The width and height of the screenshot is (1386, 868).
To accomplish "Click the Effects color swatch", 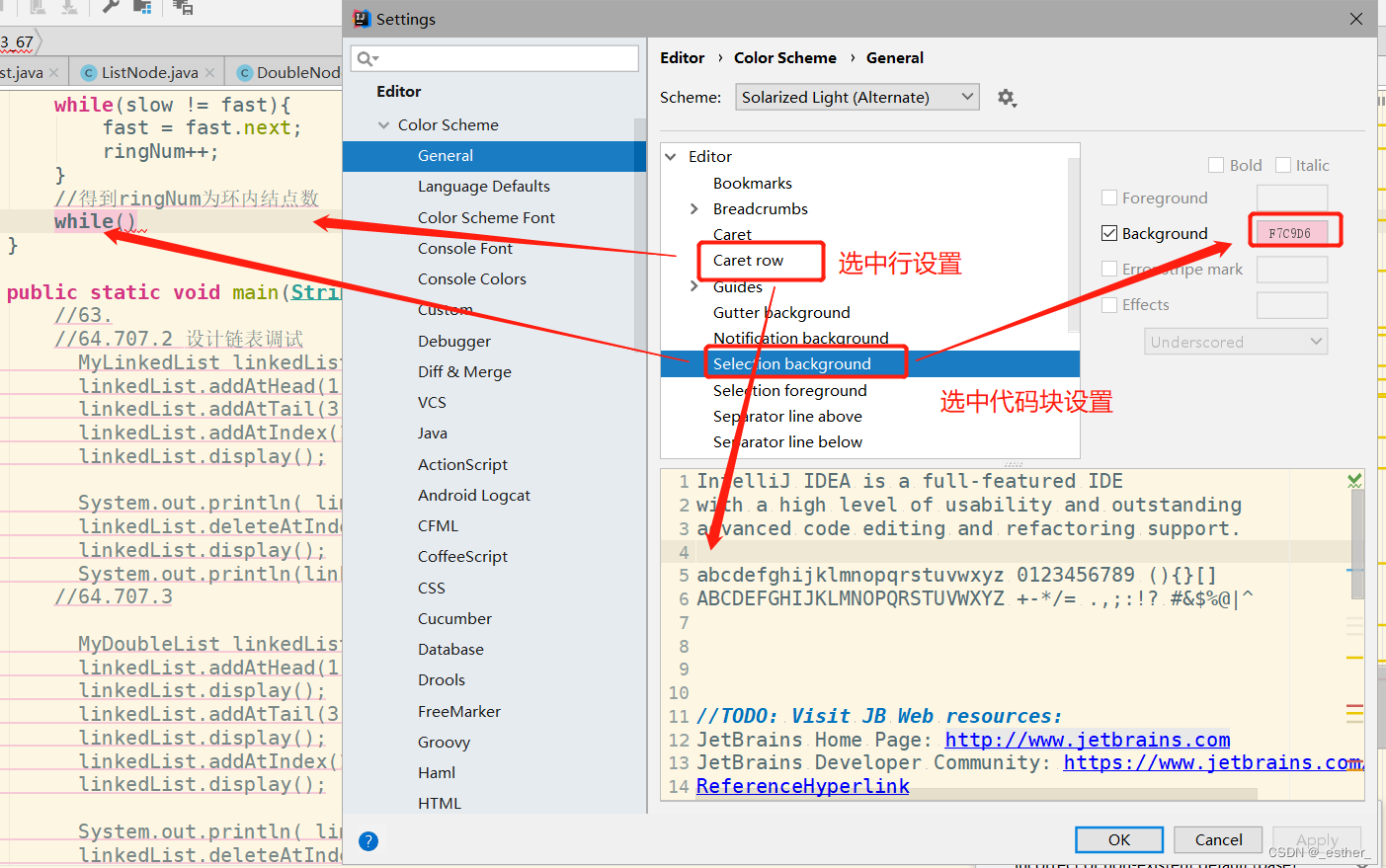I will (1292, 305).
